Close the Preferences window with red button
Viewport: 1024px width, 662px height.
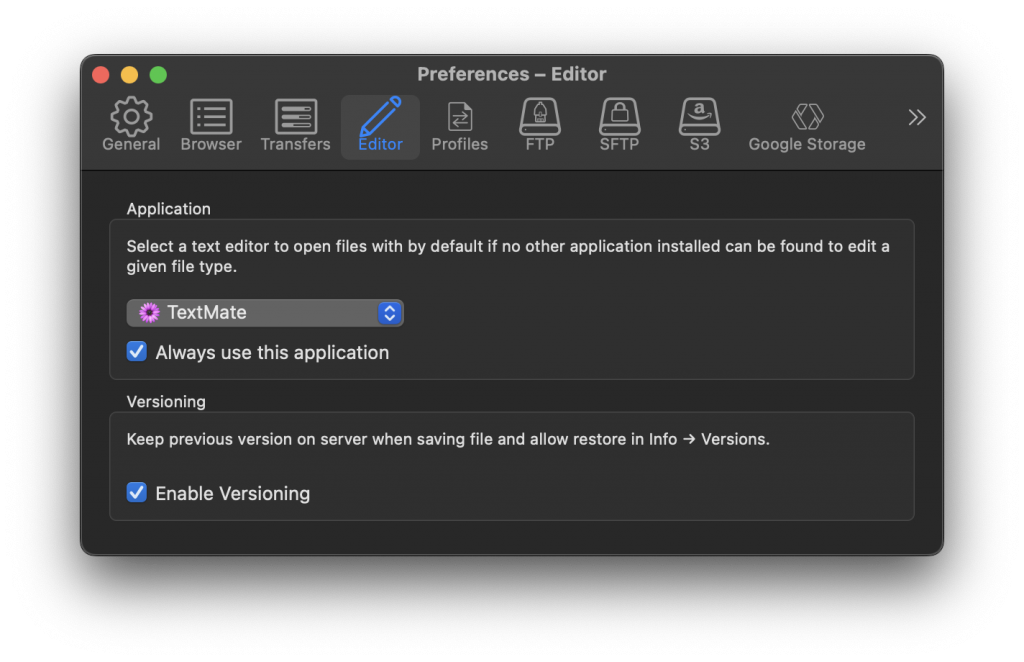pos(101,74)
